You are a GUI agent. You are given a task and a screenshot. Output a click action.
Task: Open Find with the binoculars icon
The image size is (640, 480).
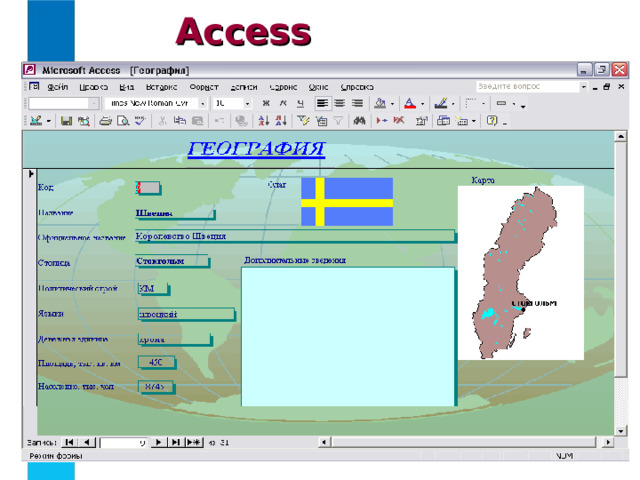point(359,121)
